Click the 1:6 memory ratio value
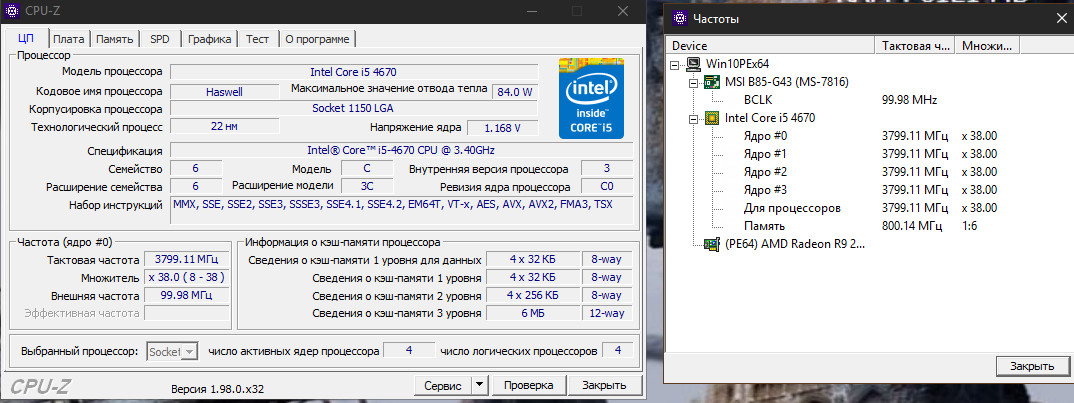This screenshot has width=1074, height=403. click(969, 225)
